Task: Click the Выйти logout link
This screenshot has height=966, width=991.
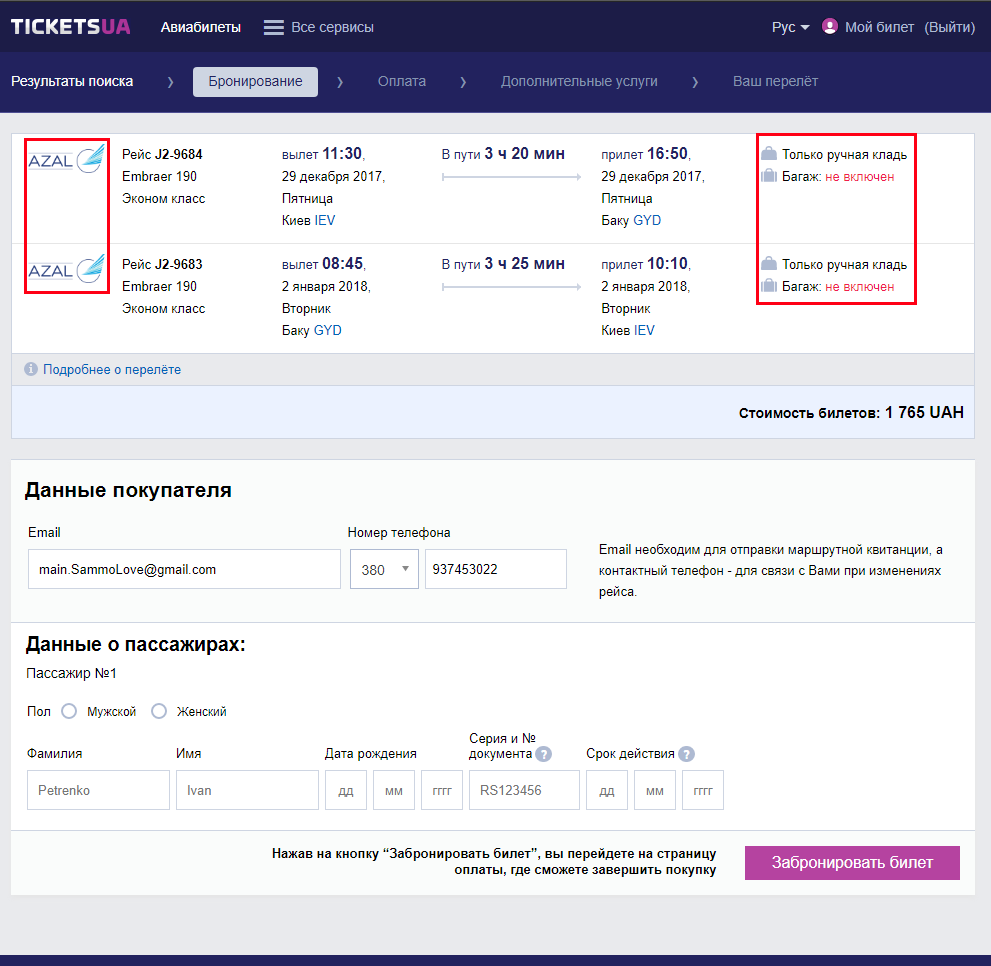Action: tap(949, 27)
